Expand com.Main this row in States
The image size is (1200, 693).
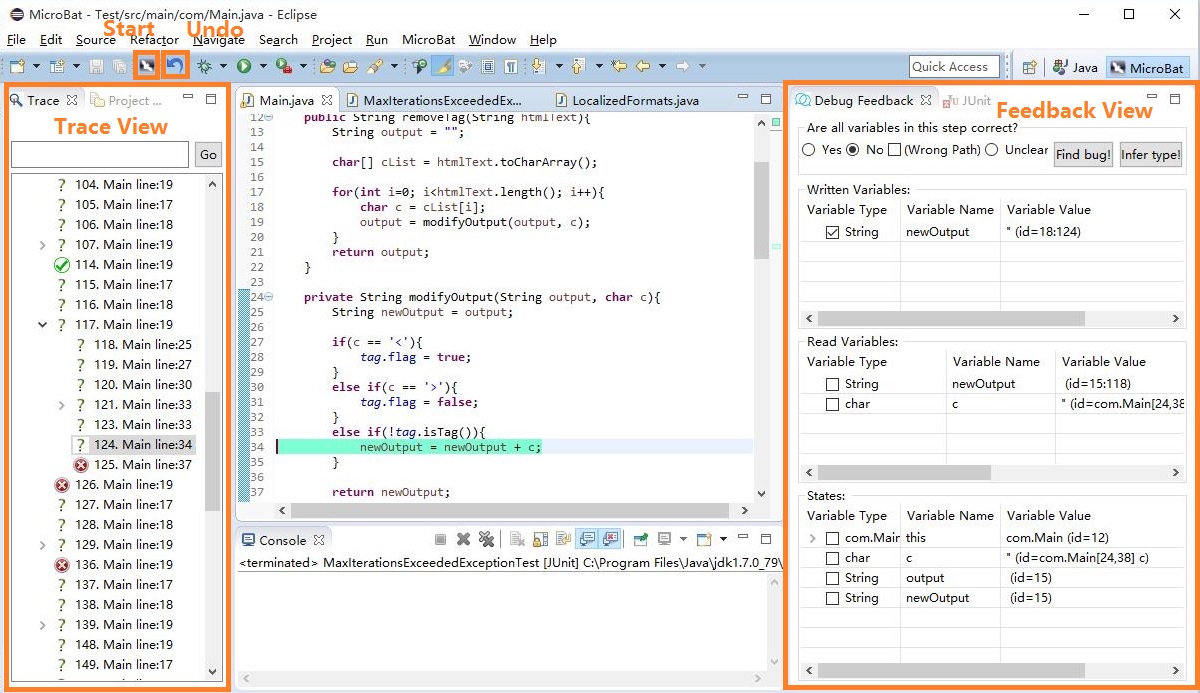pyautogui.click(x=813, y=538)
